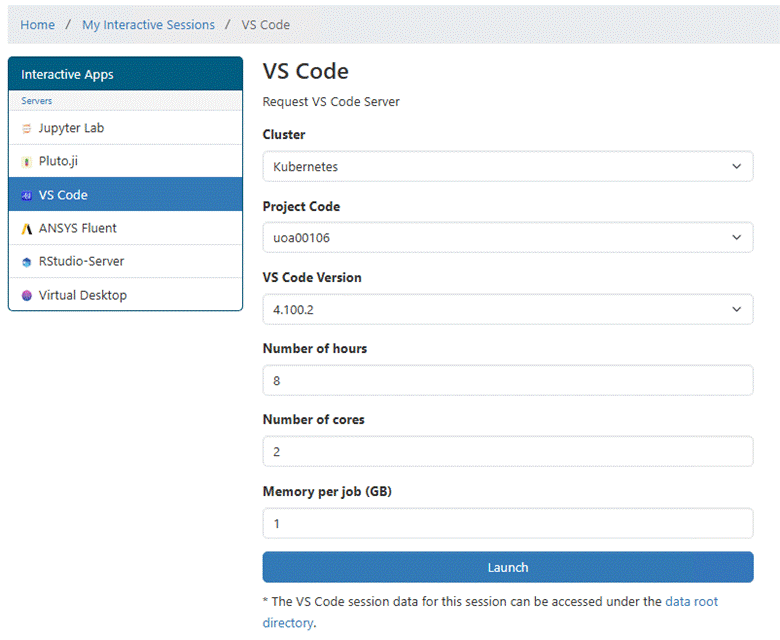Viewport: 780px width, 640px height.
Task: Expand the Project Code dropdown
Action: click(x=507, y=238)
